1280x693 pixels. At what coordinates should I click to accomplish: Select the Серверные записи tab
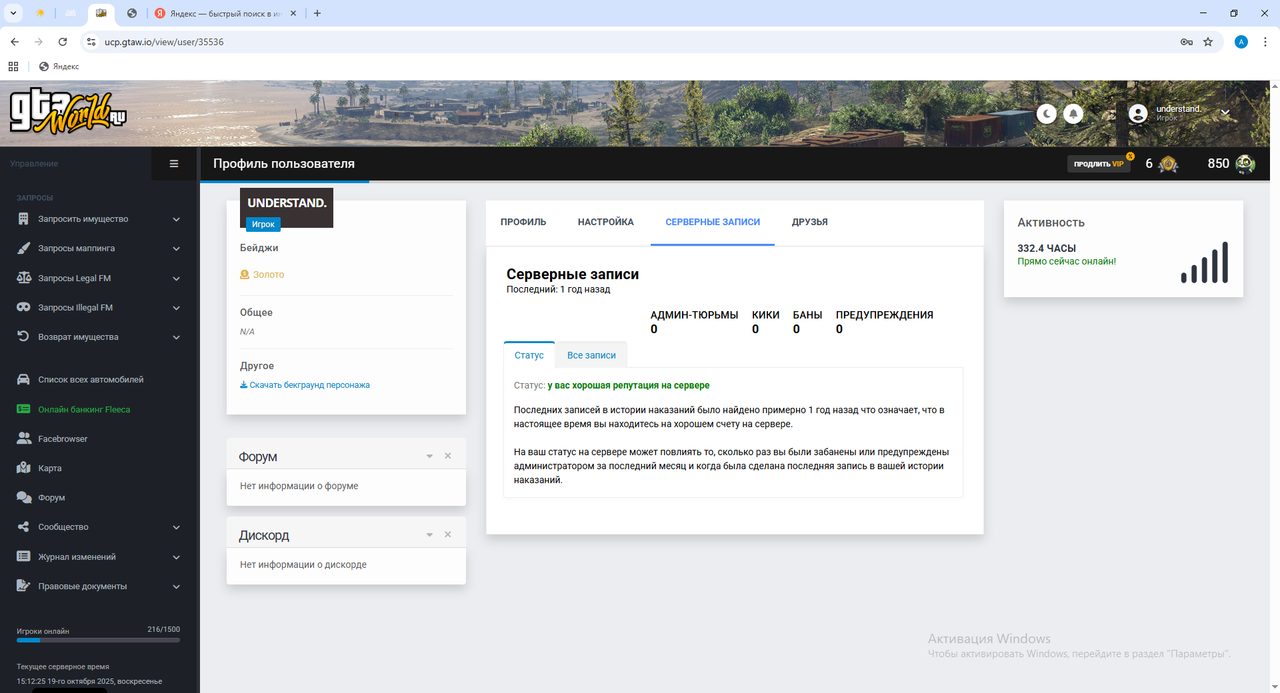(713, 222)
